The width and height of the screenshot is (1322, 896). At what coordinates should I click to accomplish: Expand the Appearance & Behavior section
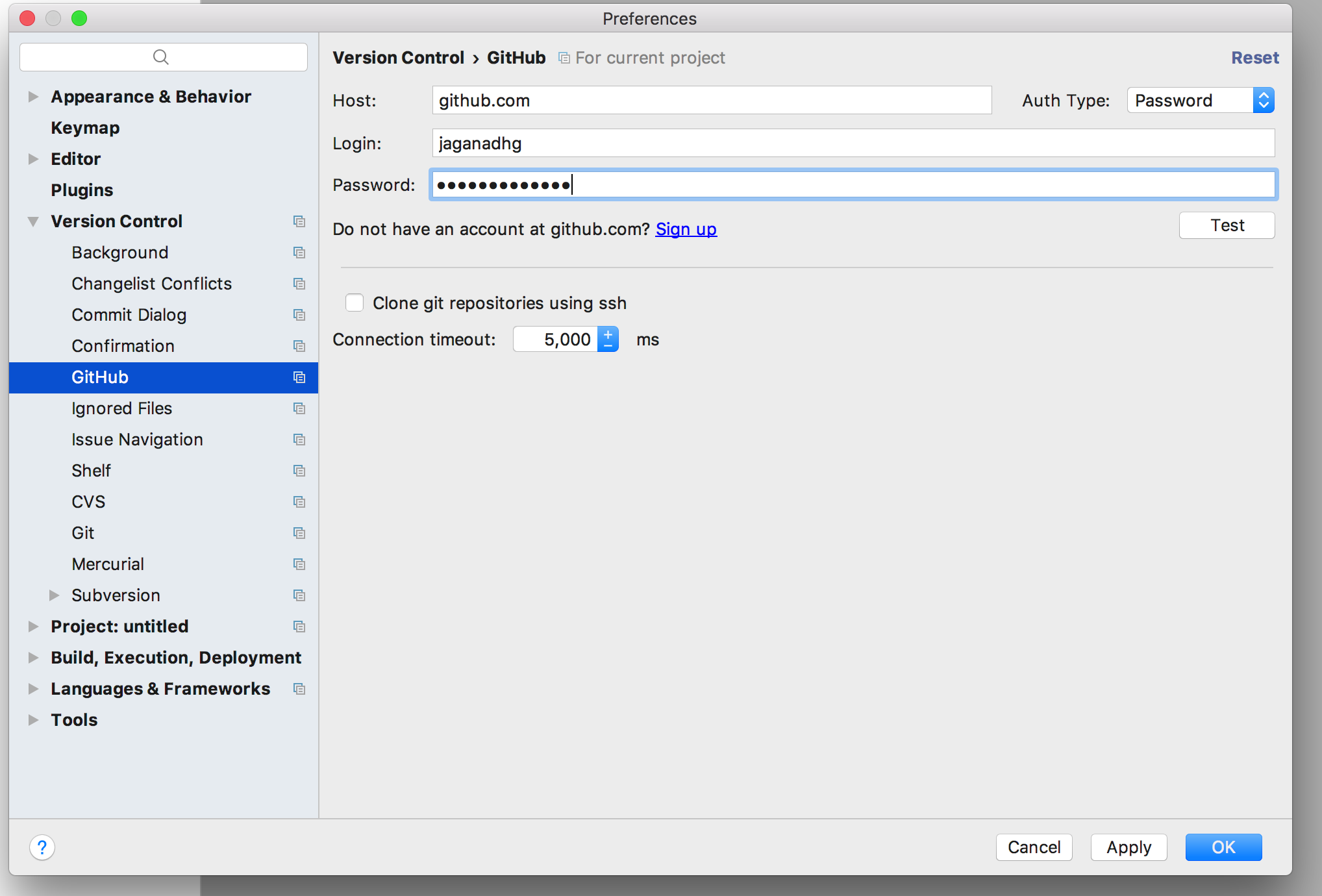coord(33,97)
